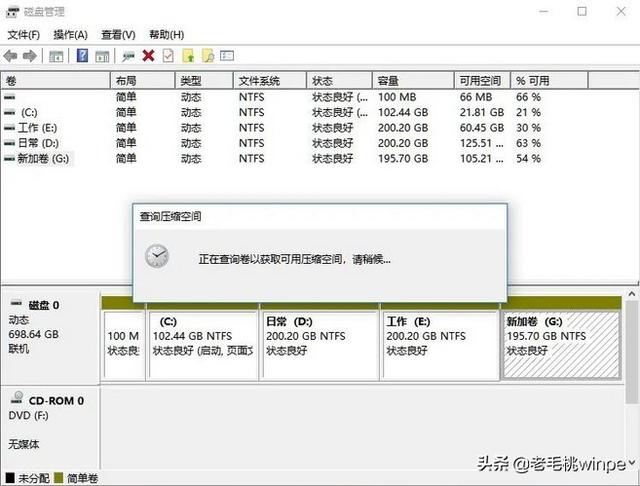The image size is (640, 486).
Task: Toggle the show/hide action pane icon
Action: point(102,56)
